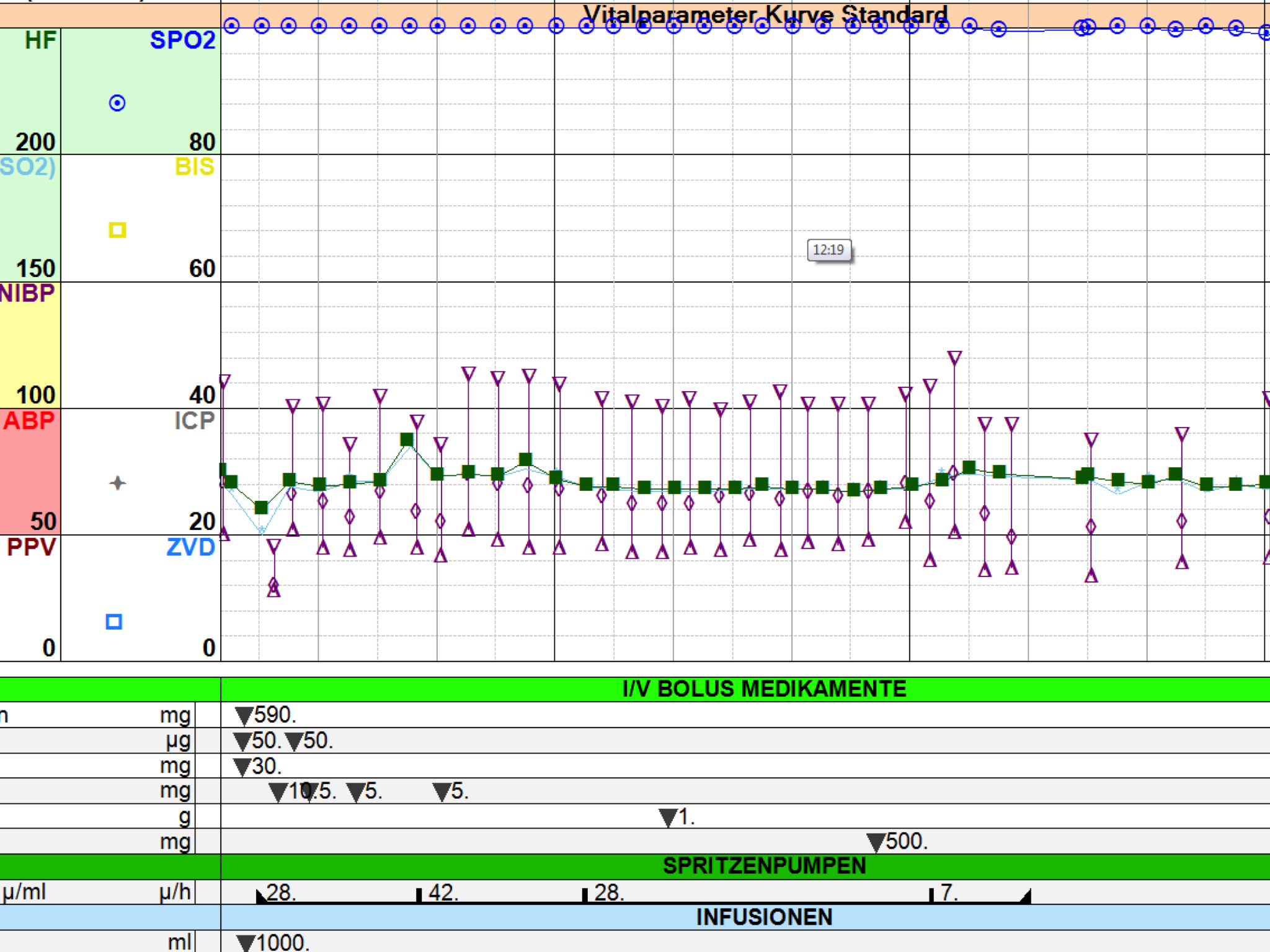Click the 12:19 time tooltip

coord(828,250)
